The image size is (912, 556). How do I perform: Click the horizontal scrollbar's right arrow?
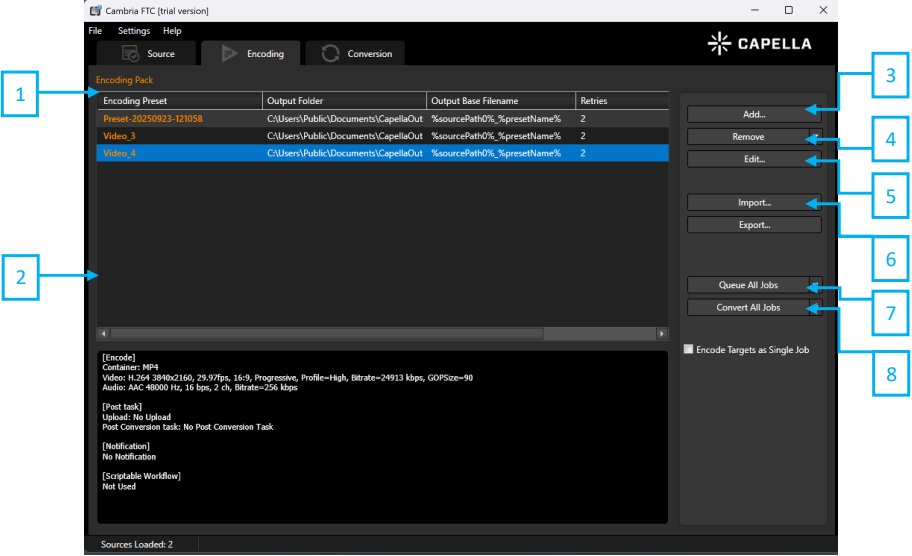tap(661, 334)
